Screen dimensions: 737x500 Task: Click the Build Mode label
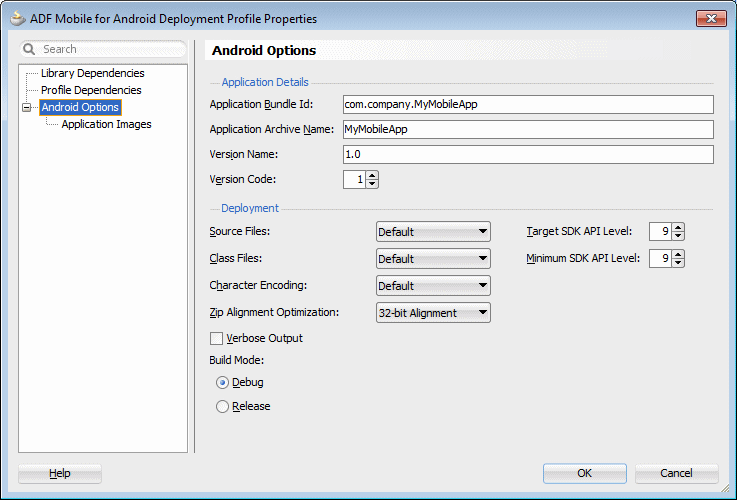coord(237,360)
